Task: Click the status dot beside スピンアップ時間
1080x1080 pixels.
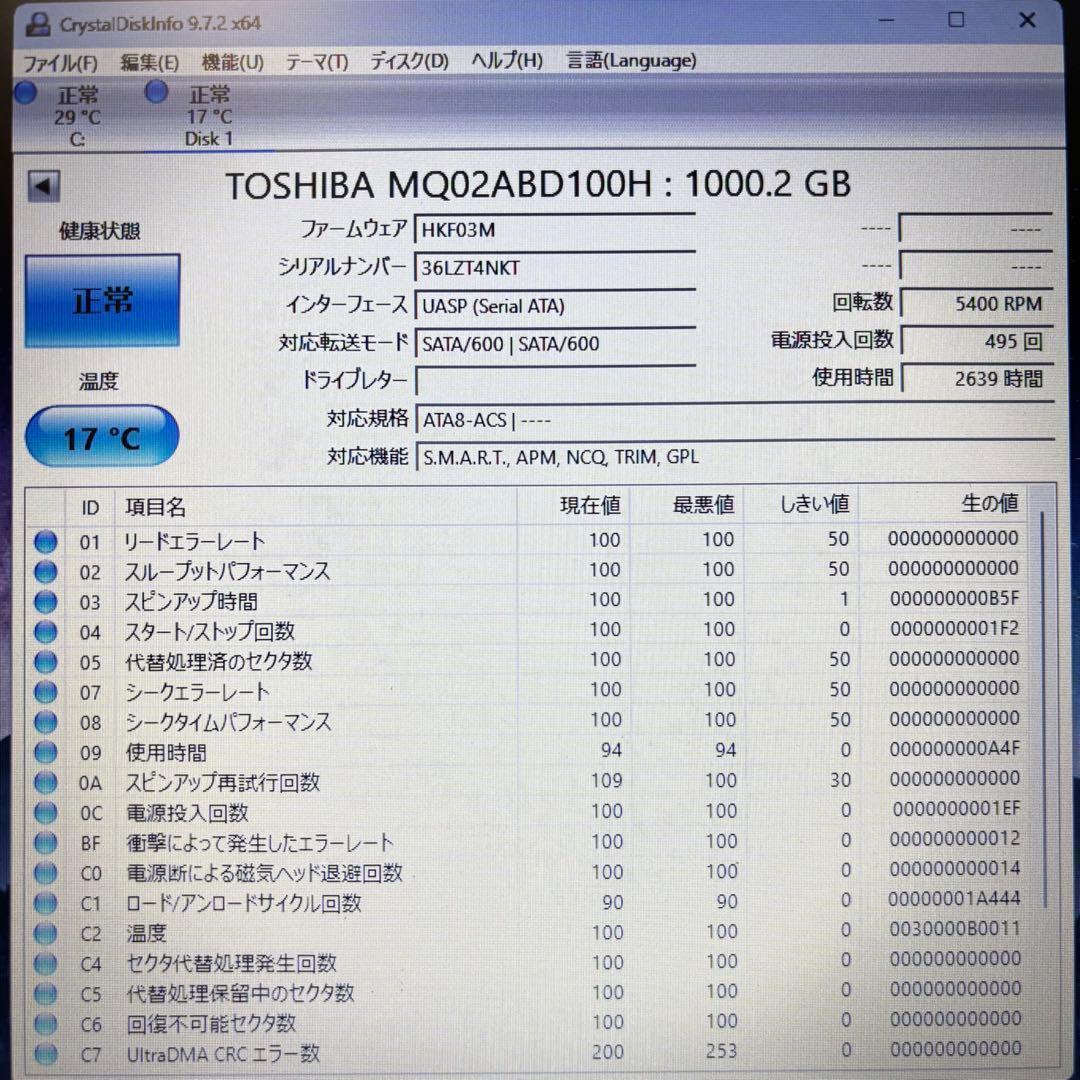Action: point(46,602)
